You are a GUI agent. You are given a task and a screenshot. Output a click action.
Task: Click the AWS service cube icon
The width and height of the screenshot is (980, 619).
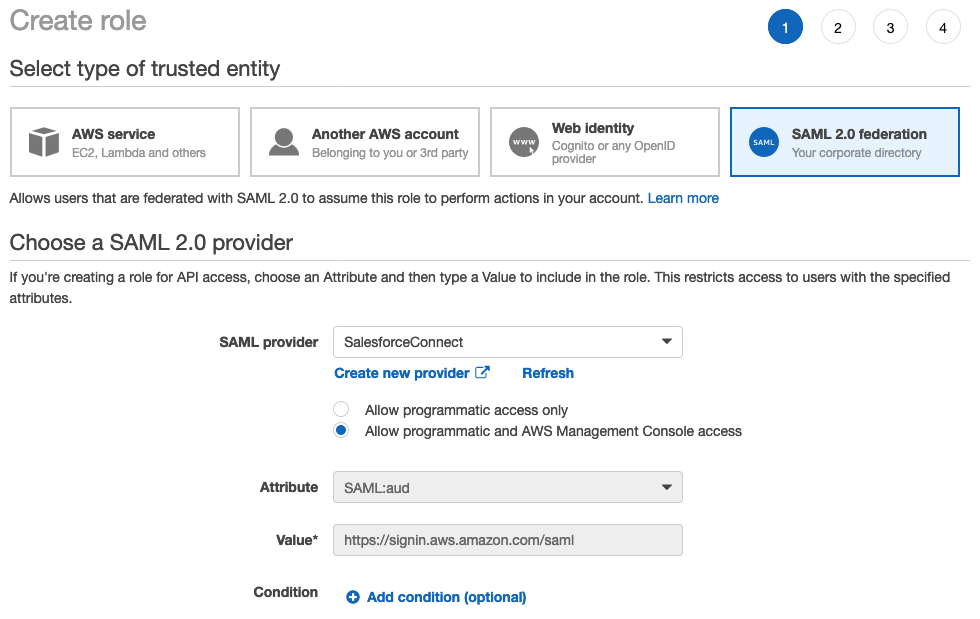44,142
